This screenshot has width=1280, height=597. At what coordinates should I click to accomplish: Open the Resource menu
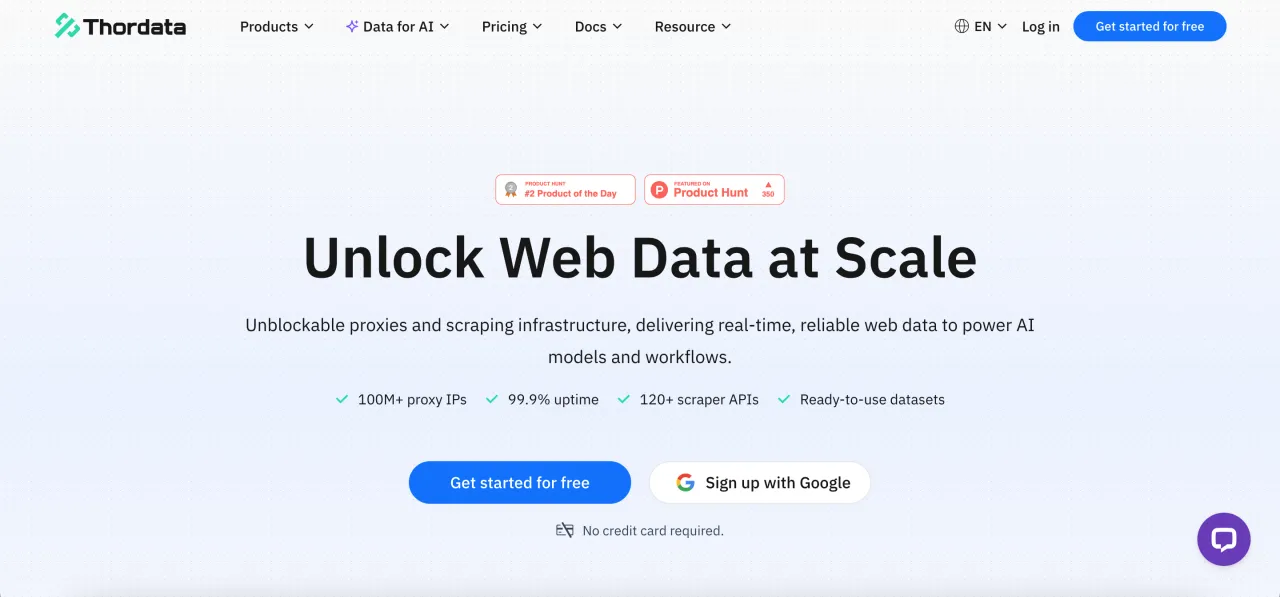[692, 27]
